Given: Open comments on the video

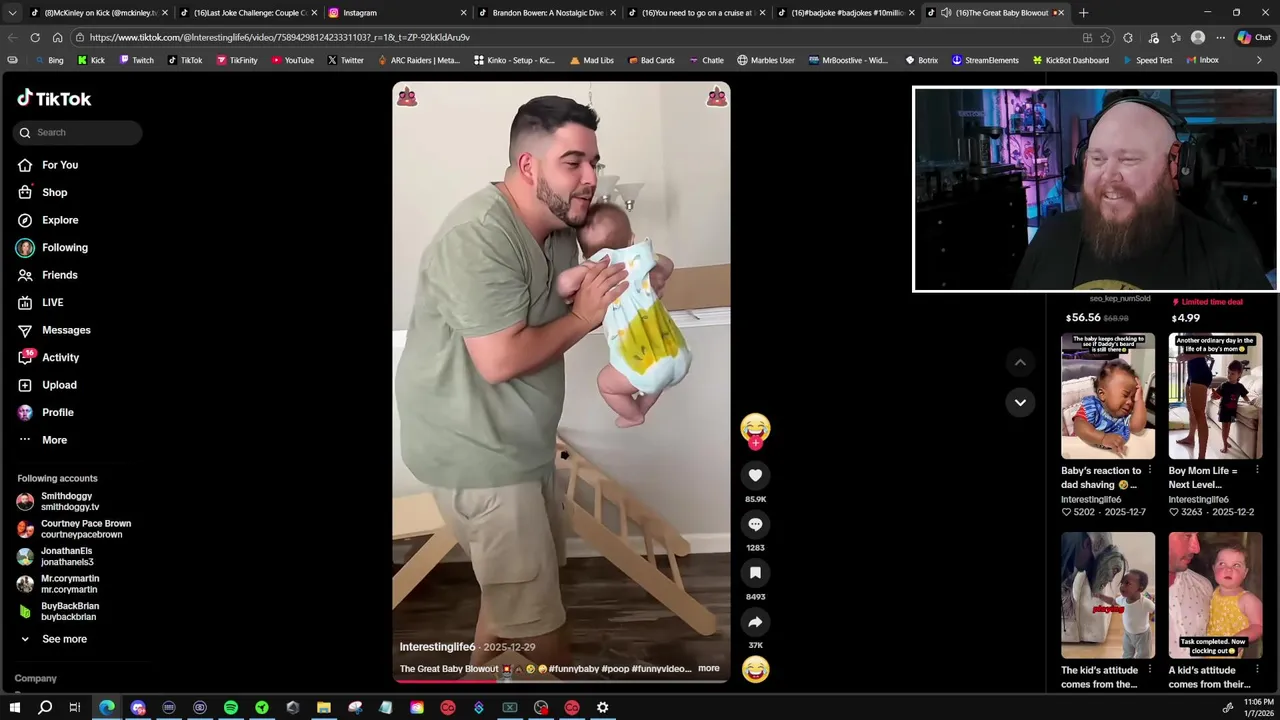Looking at the screenshot, I should (x=755, y=524).
